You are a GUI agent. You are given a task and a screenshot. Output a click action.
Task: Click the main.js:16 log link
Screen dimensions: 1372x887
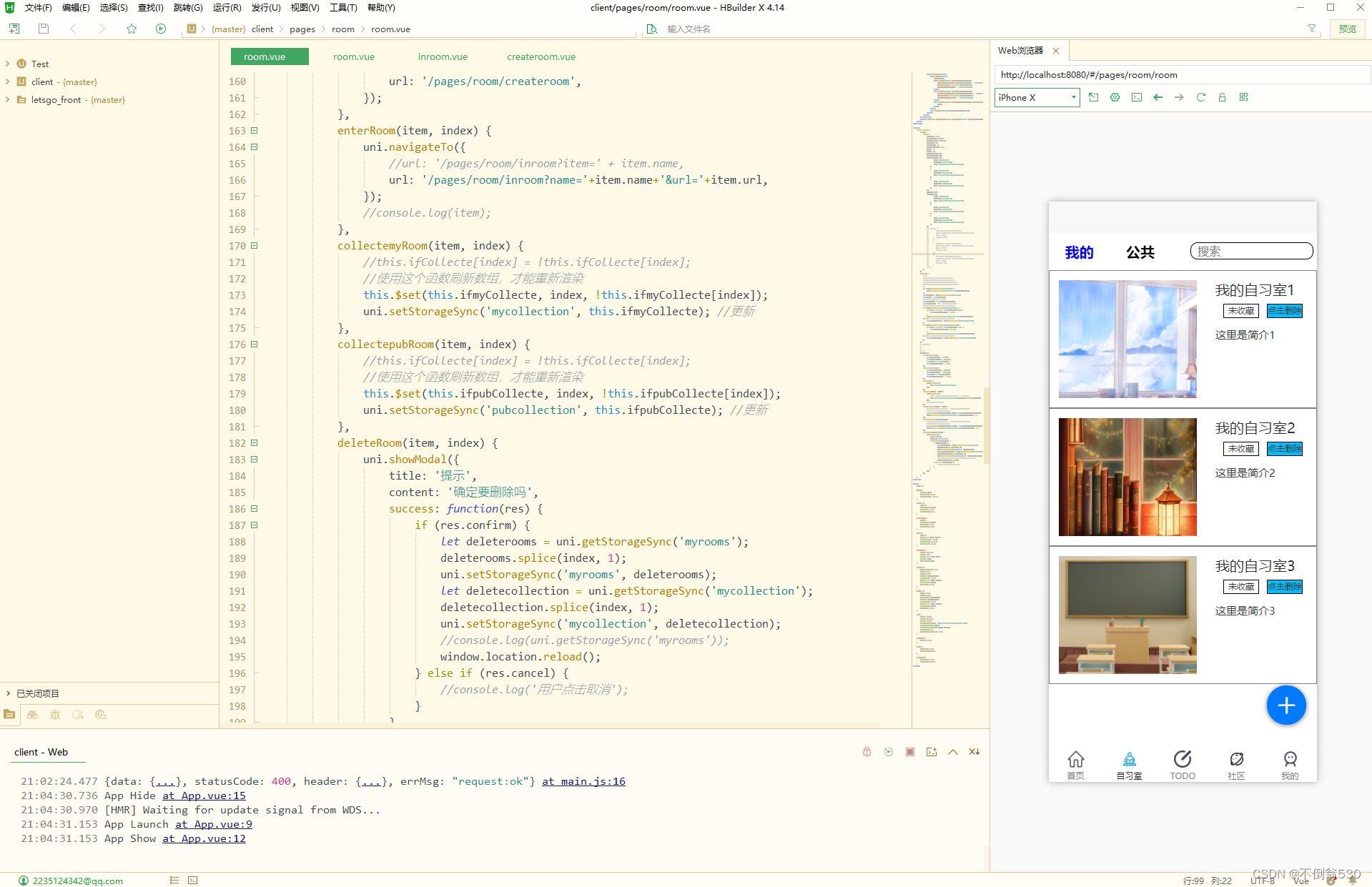[x=583, y=781]
